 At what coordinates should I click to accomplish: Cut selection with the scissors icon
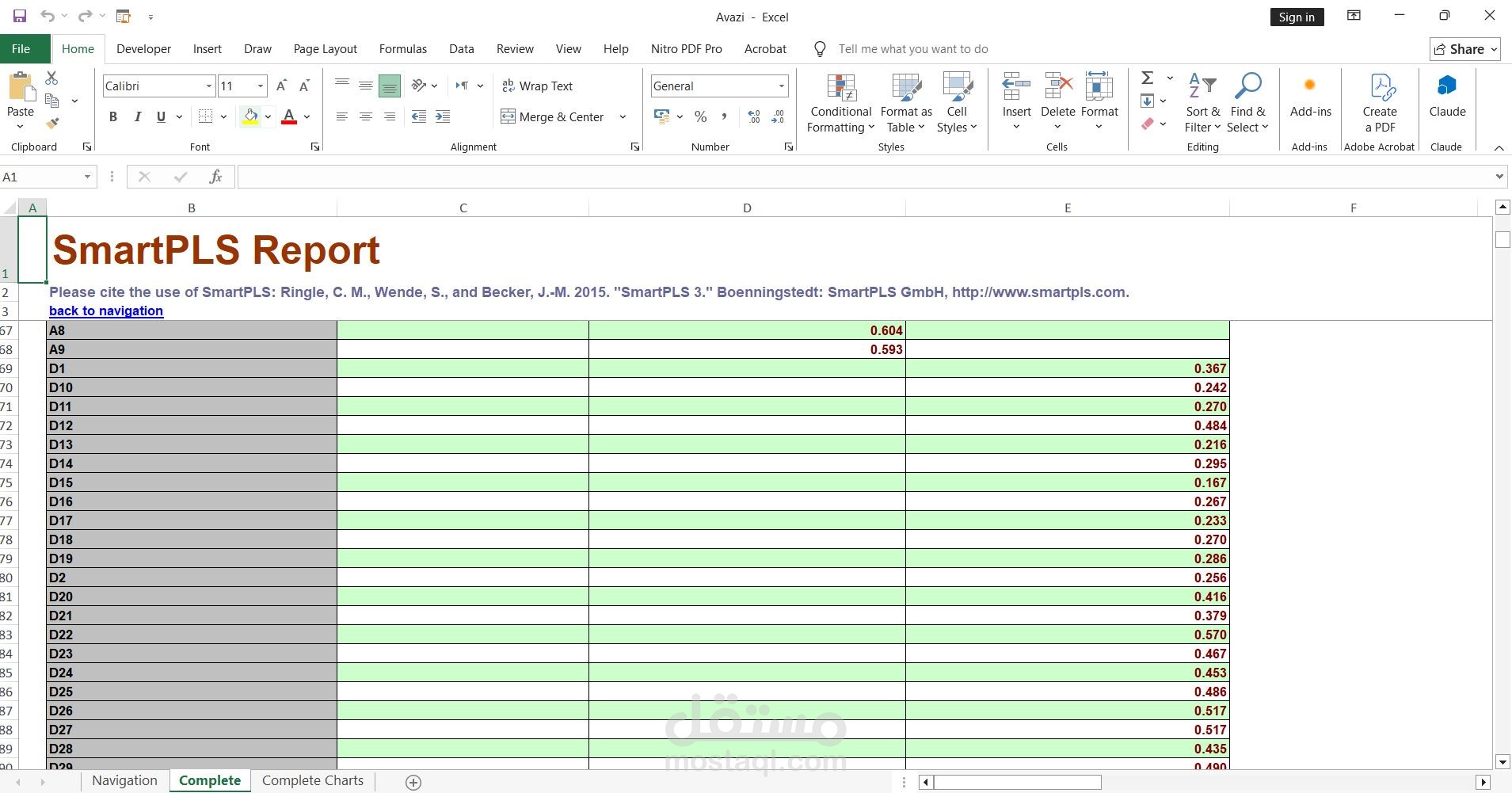[51, 78]
